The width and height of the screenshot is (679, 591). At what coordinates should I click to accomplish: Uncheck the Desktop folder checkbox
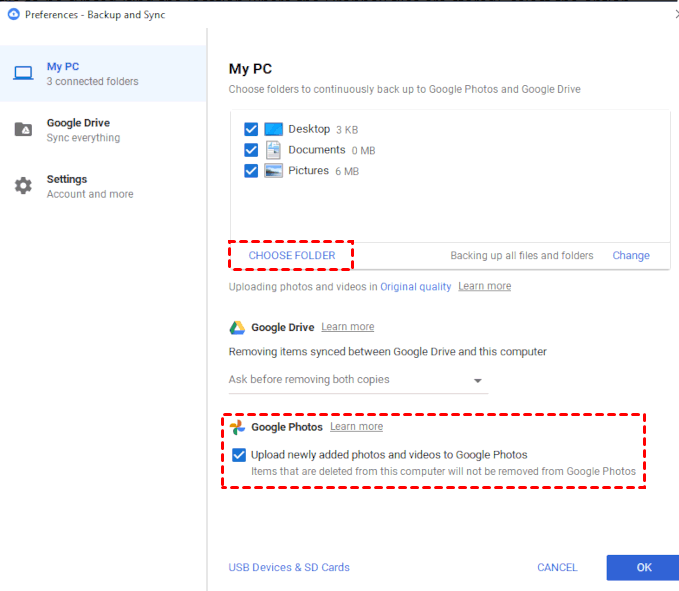251,129
